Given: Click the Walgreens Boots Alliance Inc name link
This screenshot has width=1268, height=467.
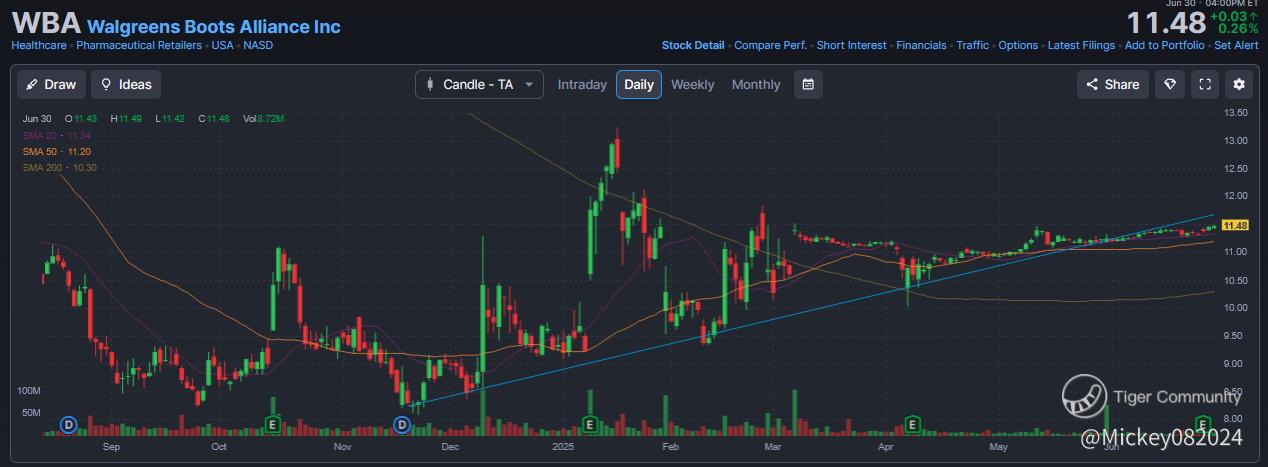Looking at the screenshot, I should (213, 27).
